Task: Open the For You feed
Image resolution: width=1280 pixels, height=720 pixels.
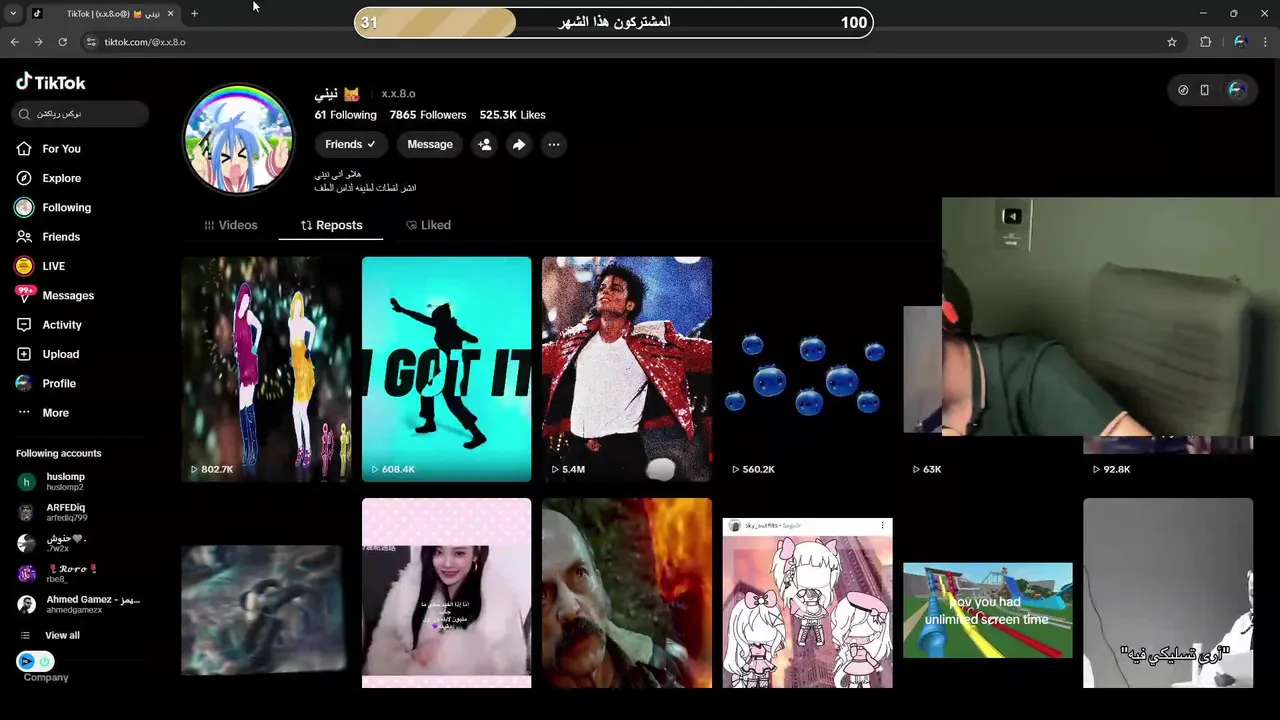Action: (x=61, y=149)
